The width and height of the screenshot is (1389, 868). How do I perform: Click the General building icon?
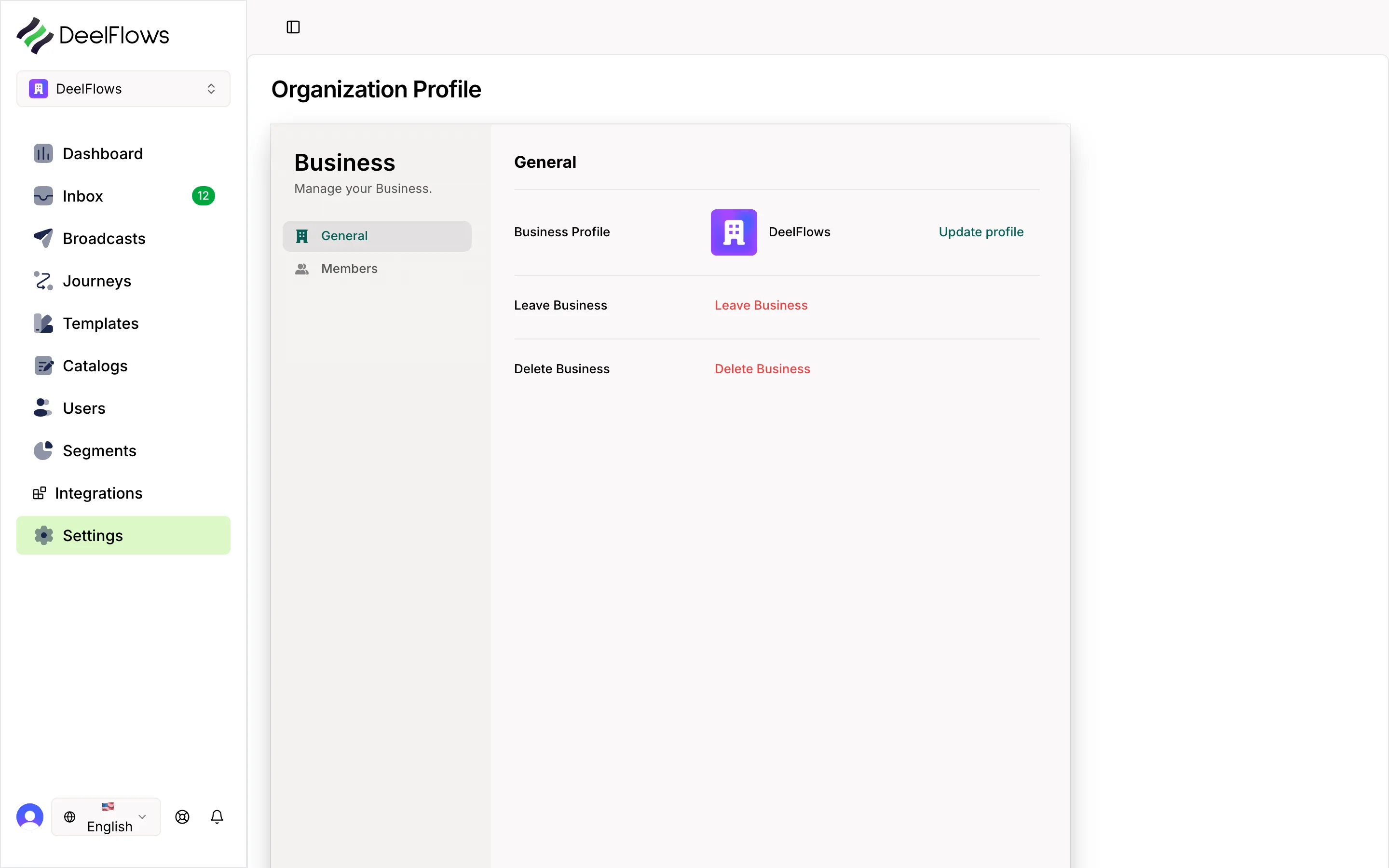click(x=302, y=236)
